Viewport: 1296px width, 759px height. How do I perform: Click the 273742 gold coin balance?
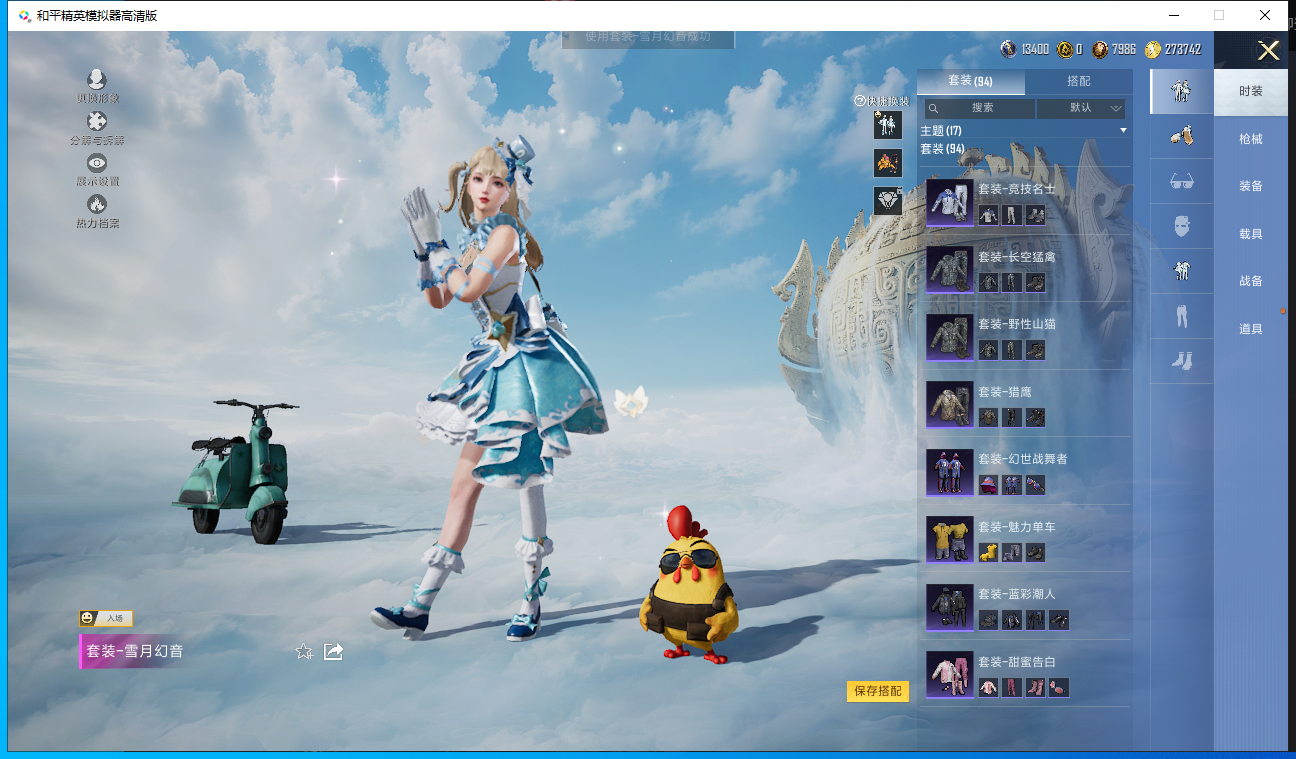[1173, 49]
